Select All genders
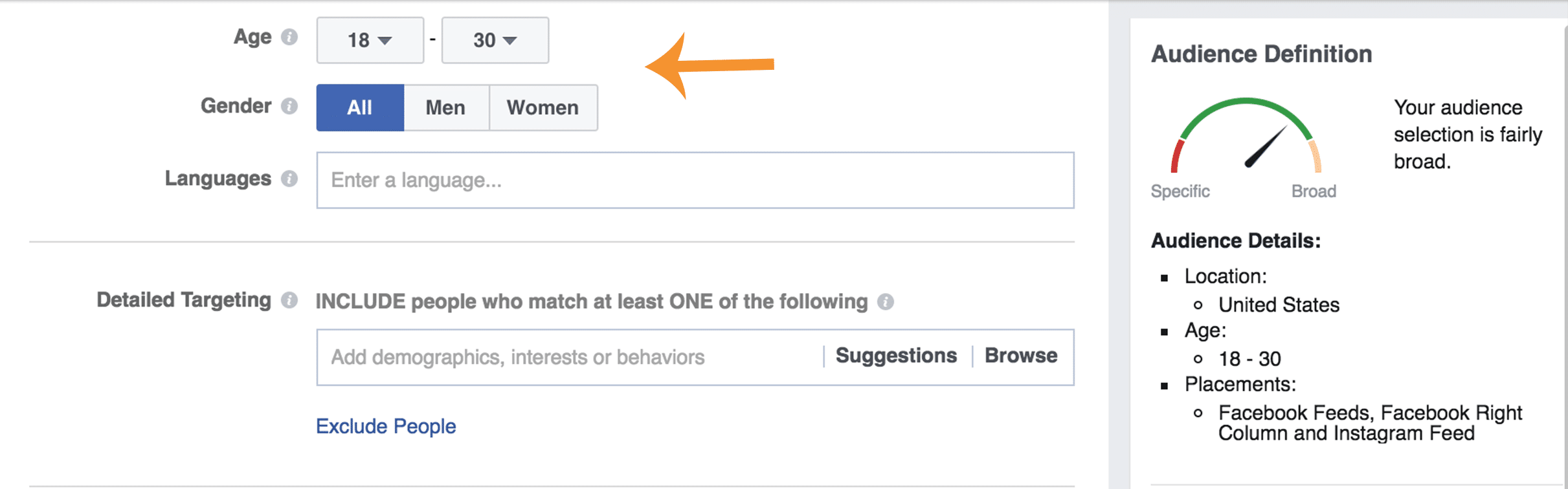This screenshot has width=1568, height=489. (x=360, y=107)
